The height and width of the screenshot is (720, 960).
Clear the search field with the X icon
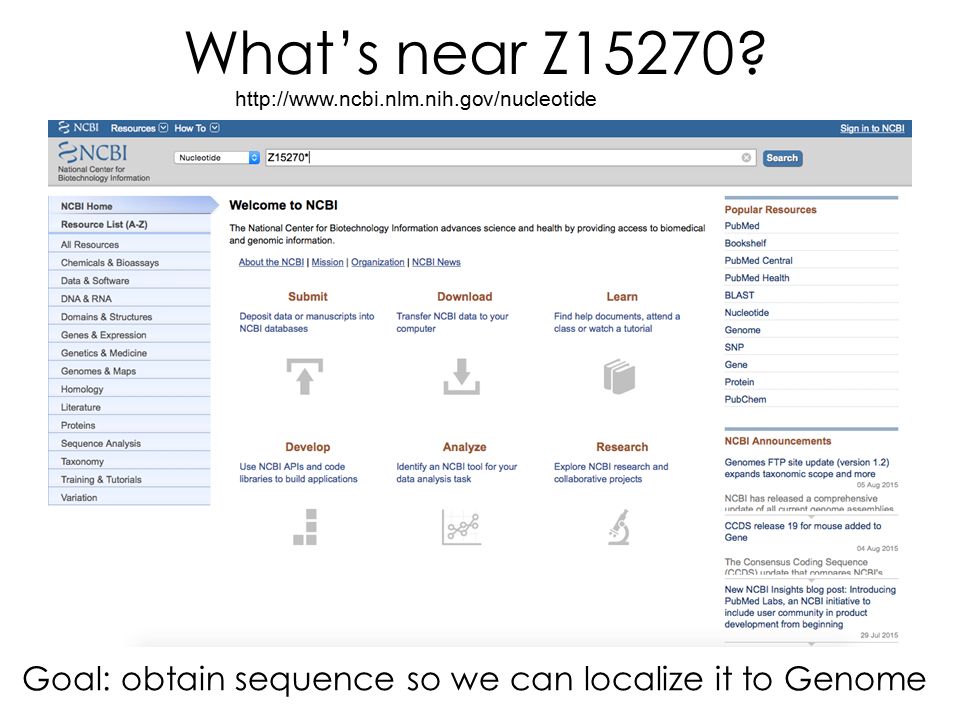point(746,158)
